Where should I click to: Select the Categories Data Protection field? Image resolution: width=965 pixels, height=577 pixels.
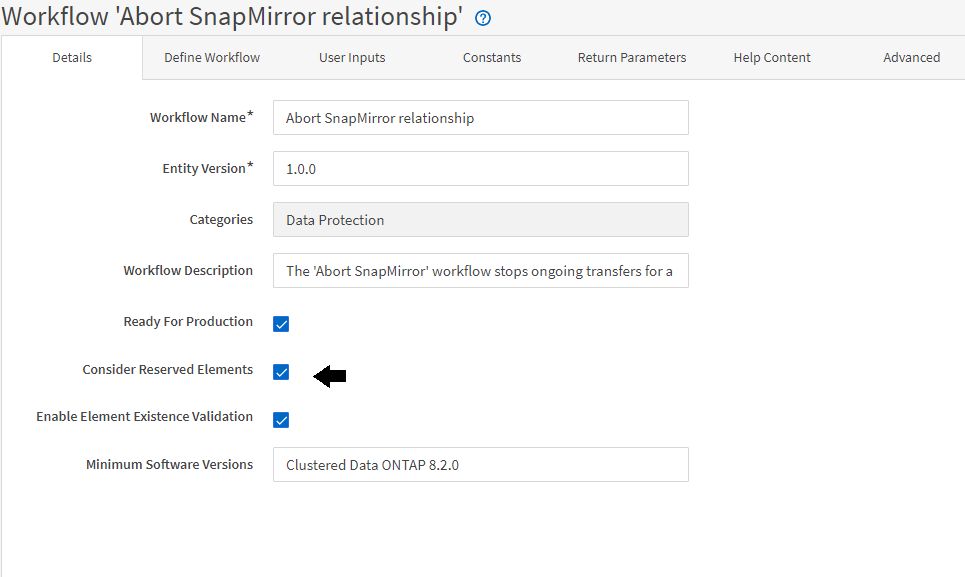(x=480, y=220)
